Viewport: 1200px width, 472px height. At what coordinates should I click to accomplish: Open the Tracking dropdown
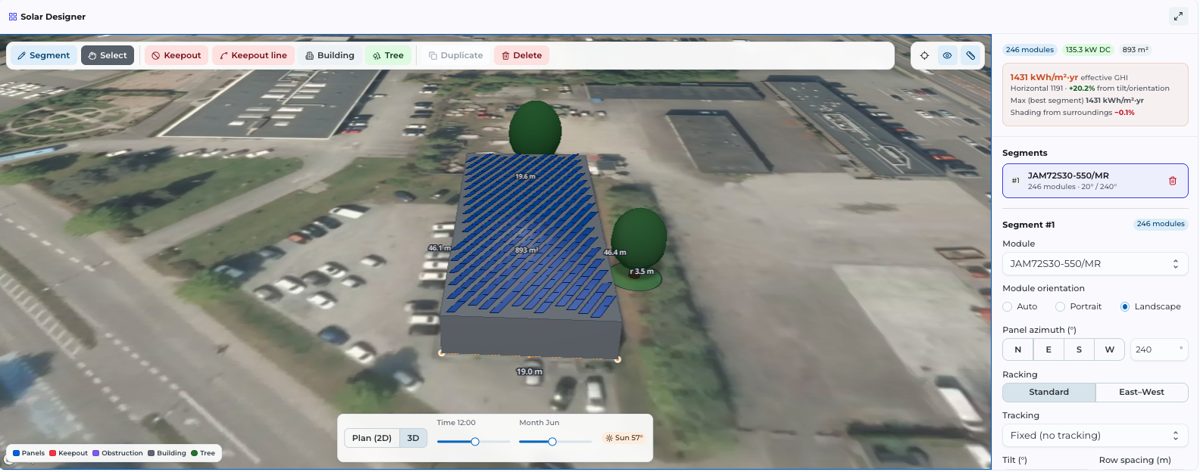1095,435
